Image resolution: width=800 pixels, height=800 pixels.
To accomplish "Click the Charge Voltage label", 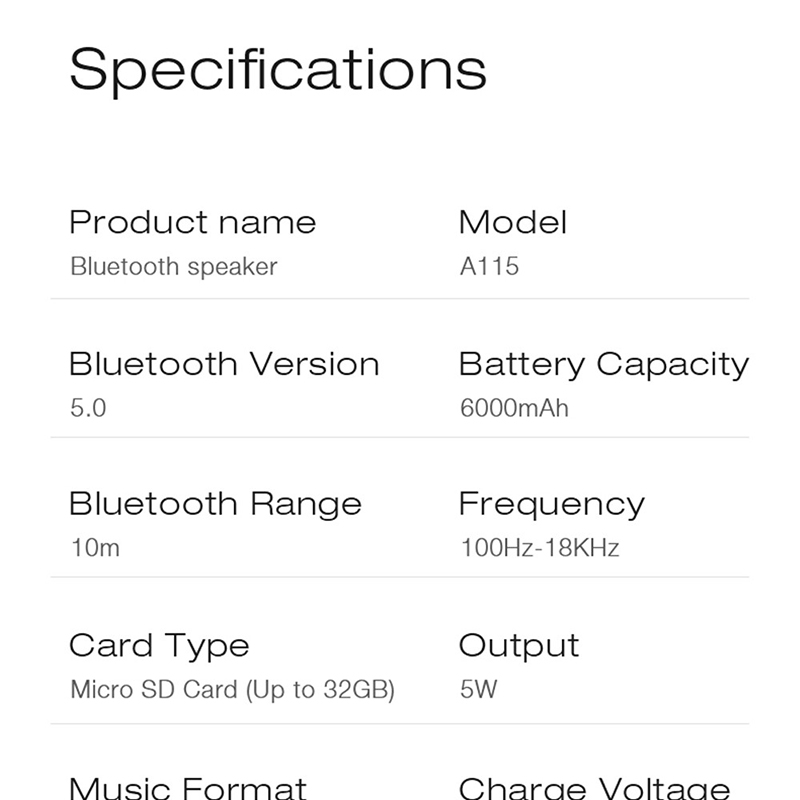I will tap(594, 787).
